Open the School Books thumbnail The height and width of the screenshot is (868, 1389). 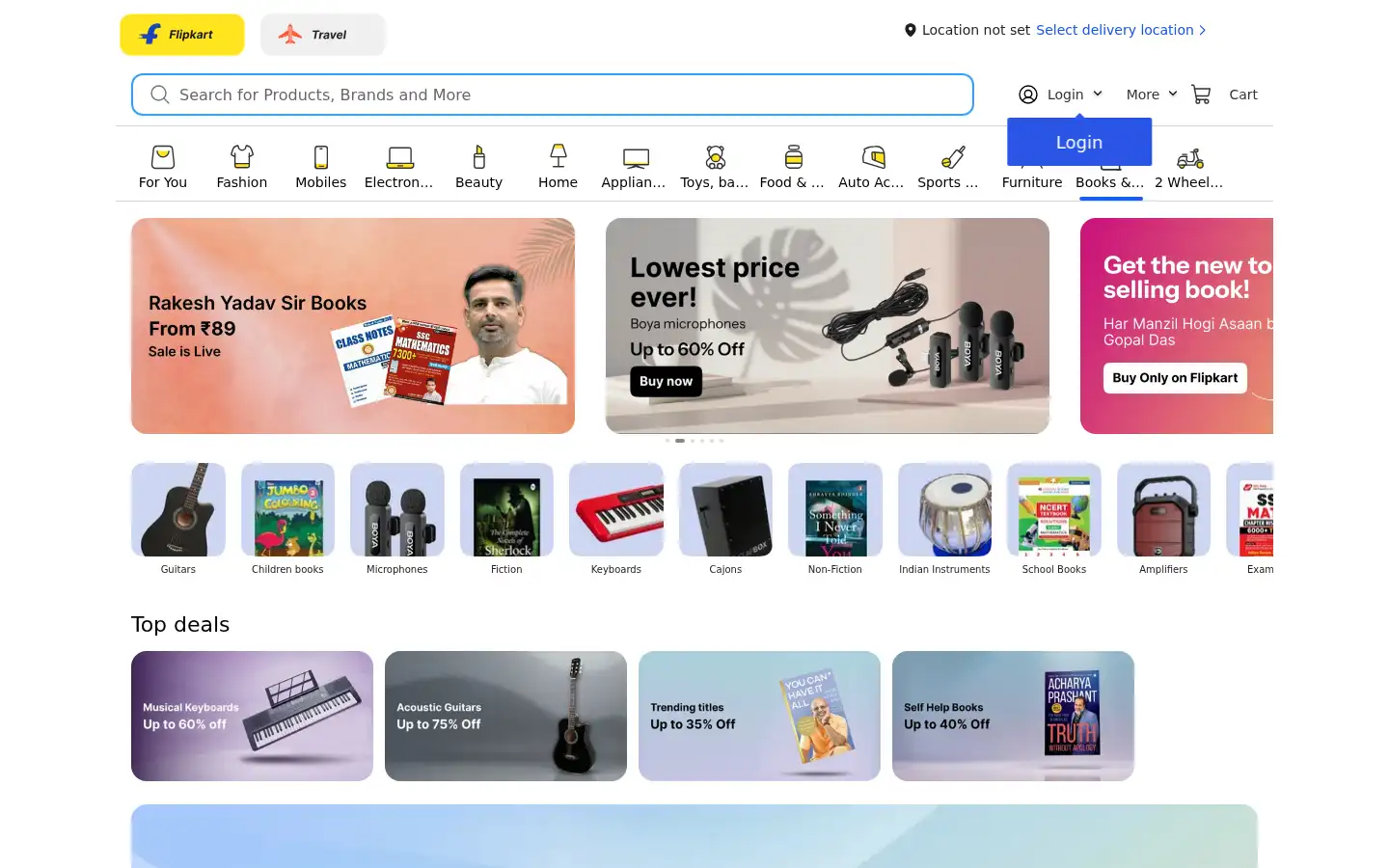click(x=1054, y=509)
